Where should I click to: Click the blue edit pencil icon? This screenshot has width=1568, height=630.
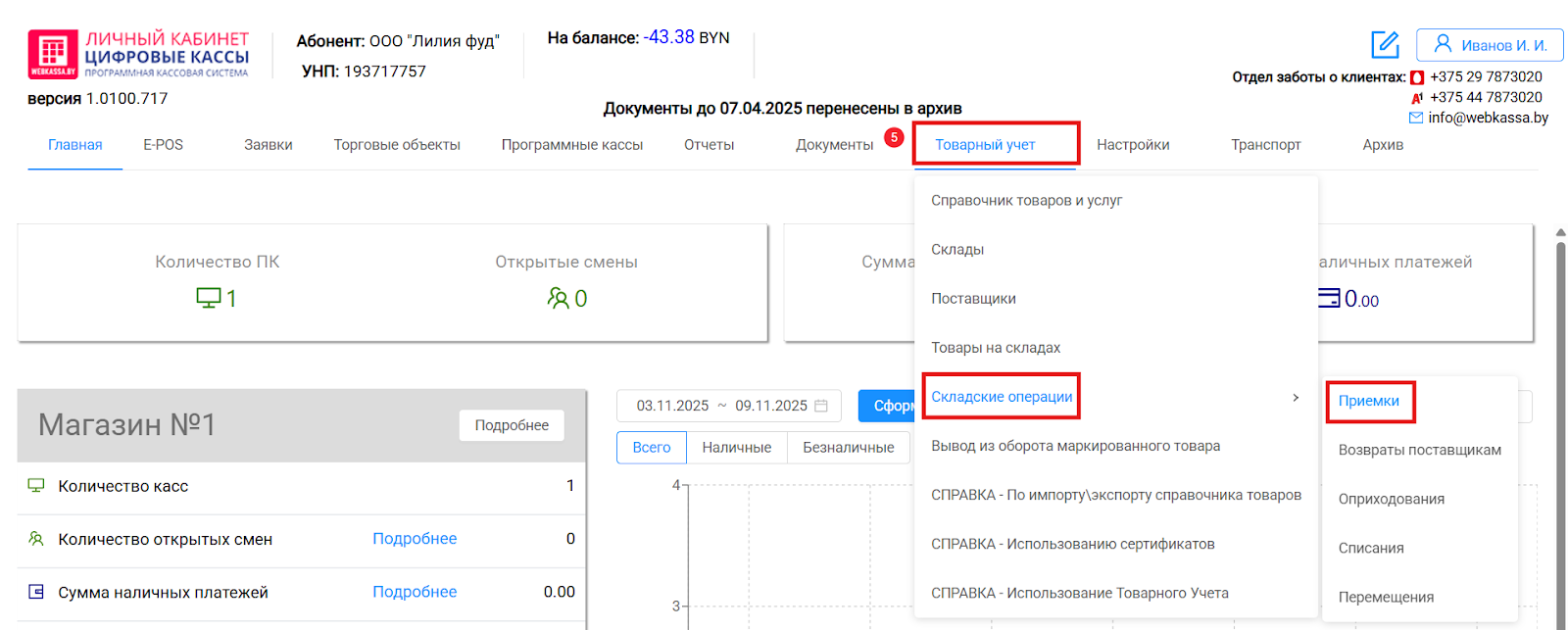[x=1385, y=45]
